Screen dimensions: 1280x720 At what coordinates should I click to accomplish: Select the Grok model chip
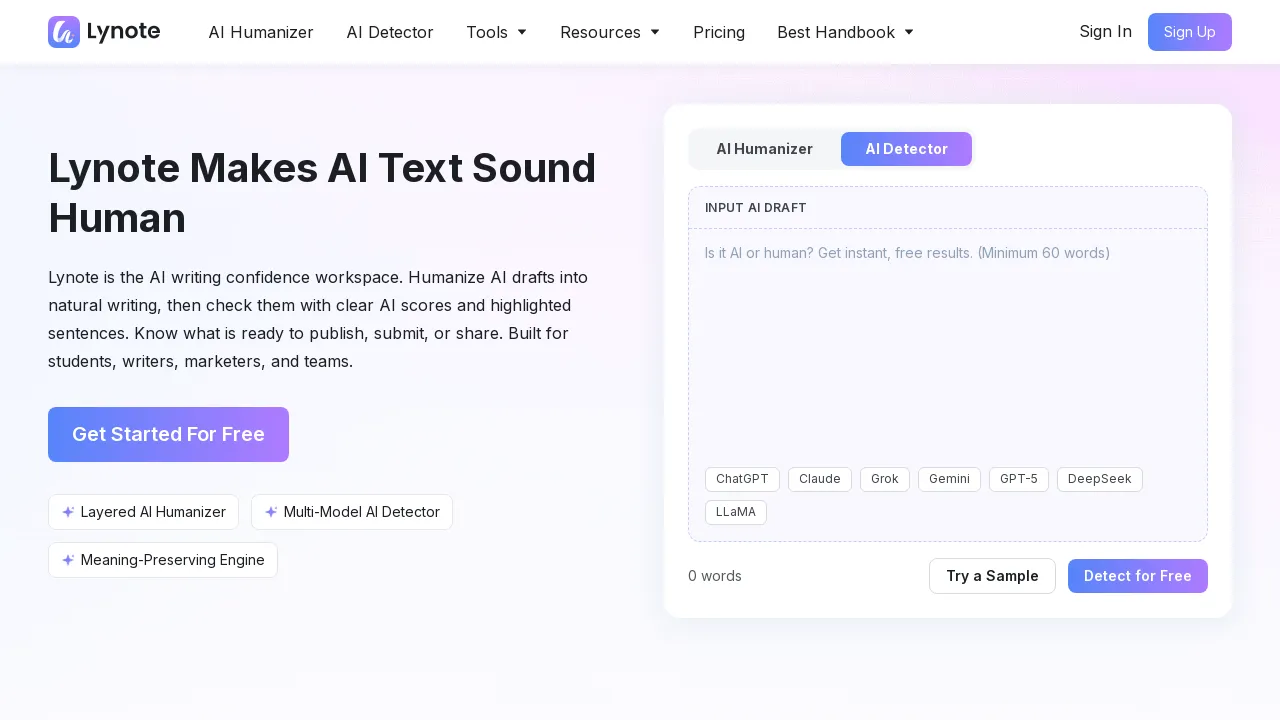coord(885,479)
